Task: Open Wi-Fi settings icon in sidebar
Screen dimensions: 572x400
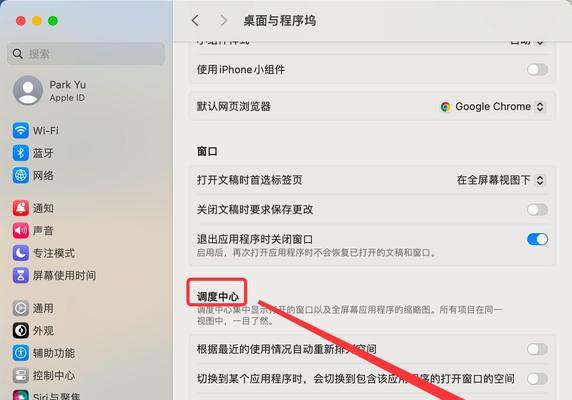Action: click(x=21, y=130)
